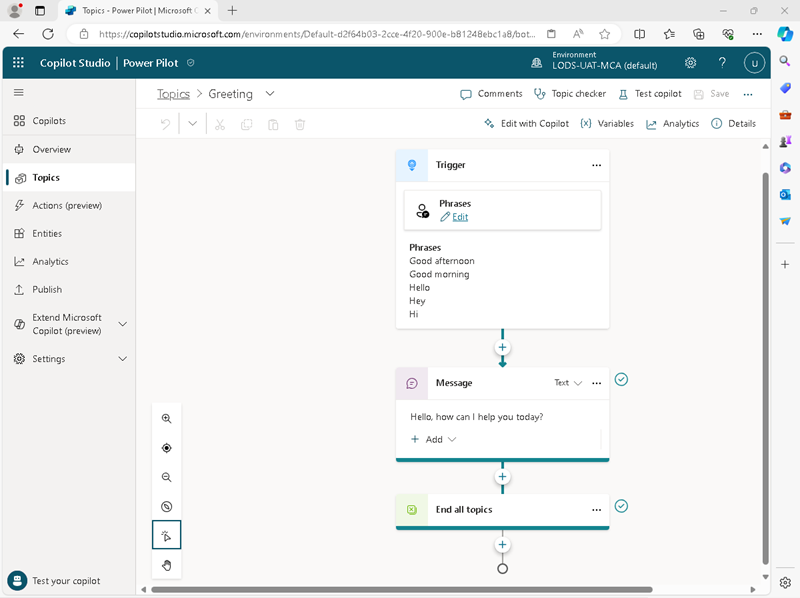Viewport: 800px width, 598px height.
Task: Zoom out on the authoring canvas
Action: [166, 477]
